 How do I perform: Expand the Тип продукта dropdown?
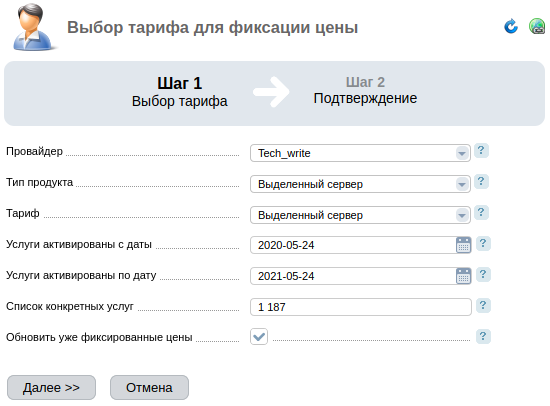point(360,184)
